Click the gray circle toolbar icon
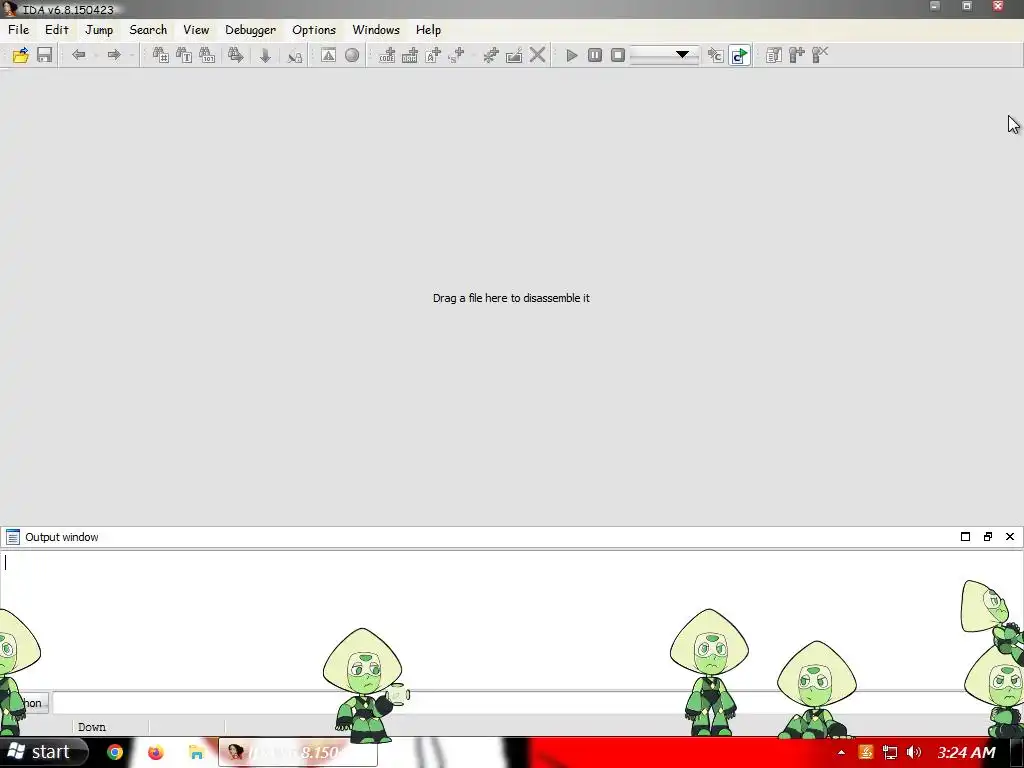The height and width of the screenshot is (768, 1024). click(x=352, y=56)
